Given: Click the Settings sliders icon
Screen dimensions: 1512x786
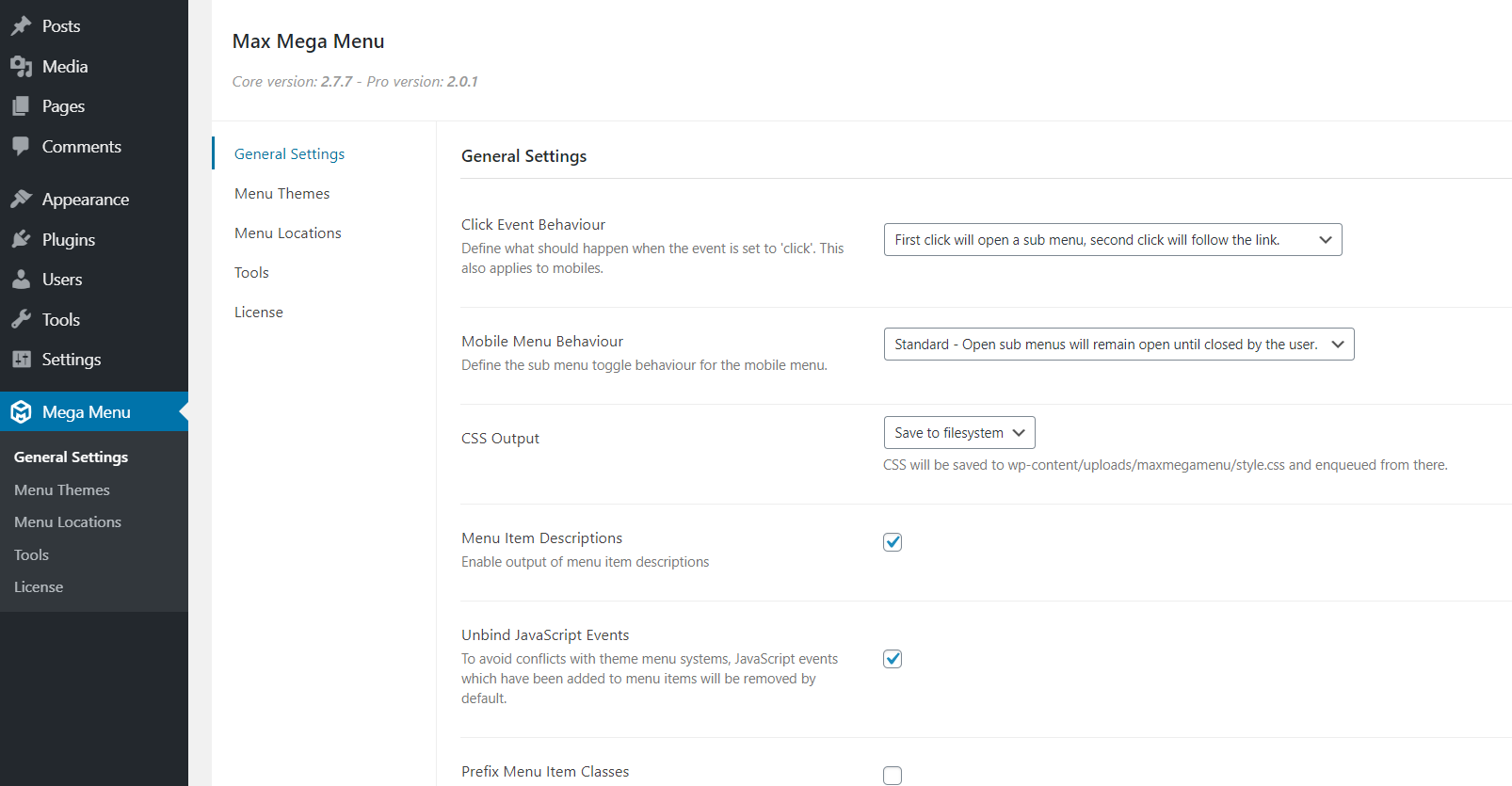Looking at the screenshot, I should pyautogui.click(x=21, y=360).
